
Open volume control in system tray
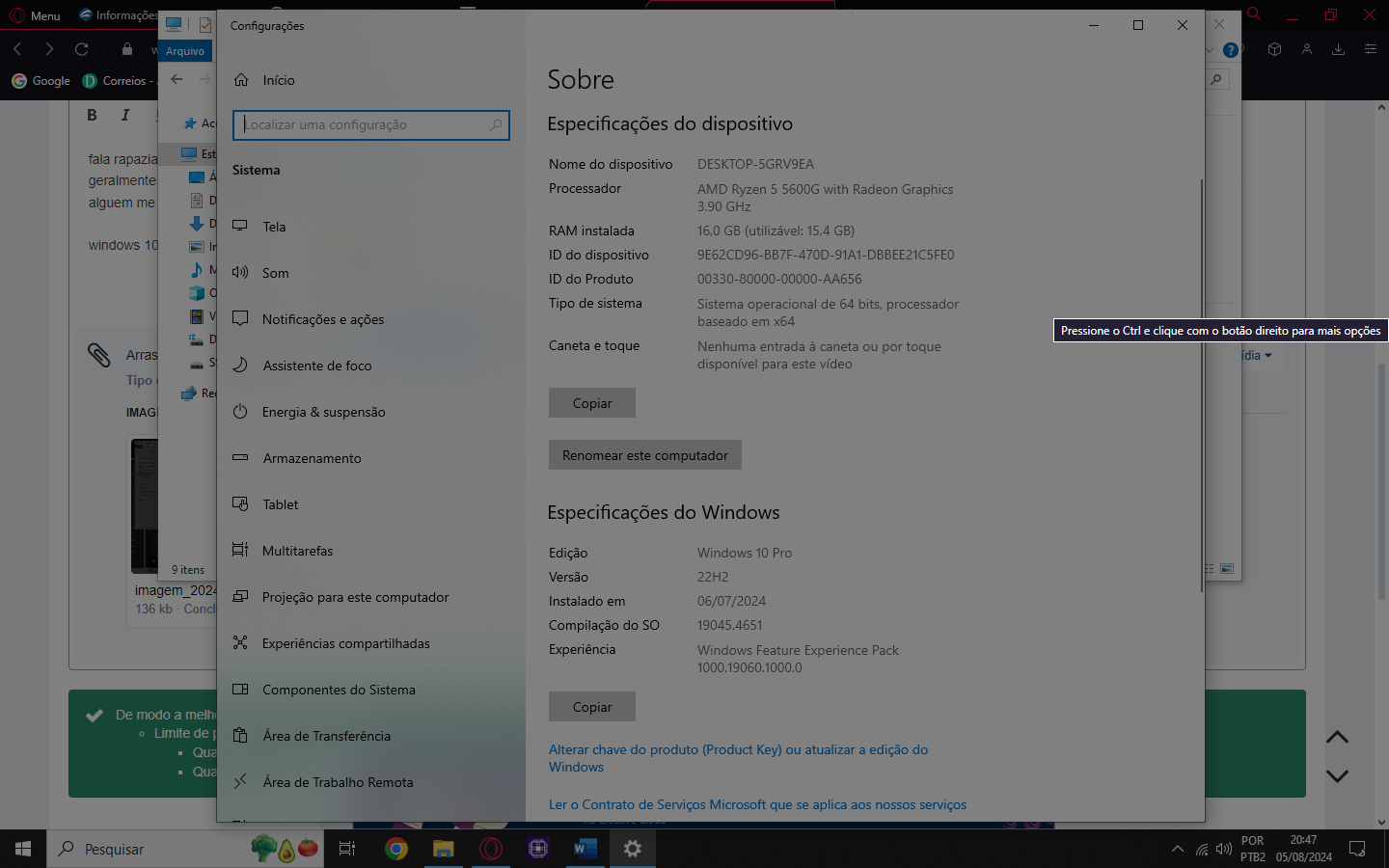(x=1224, y=849)
